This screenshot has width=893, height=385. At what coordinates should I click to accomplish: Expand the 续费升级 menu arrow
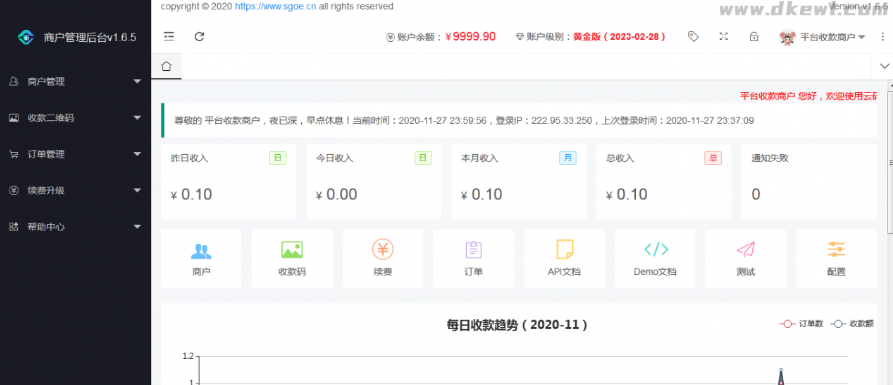coord(137,190)
